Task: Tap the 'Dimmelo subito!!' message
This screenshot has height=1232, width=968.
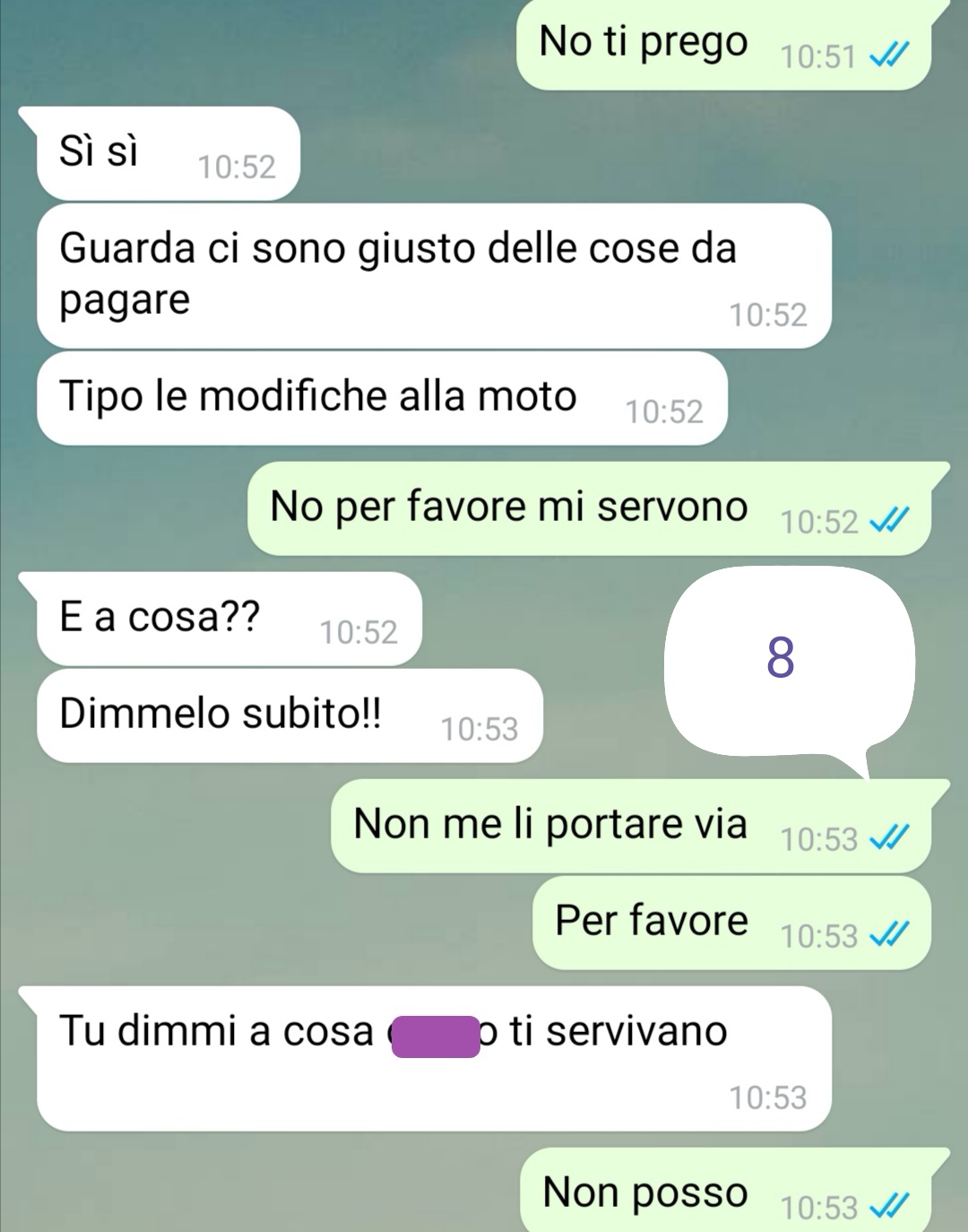Action: tap(290, 716)
